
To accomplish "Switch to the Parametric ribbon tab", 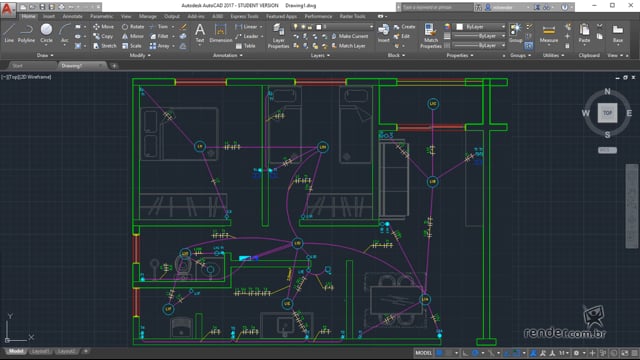I will click(102, 16).
